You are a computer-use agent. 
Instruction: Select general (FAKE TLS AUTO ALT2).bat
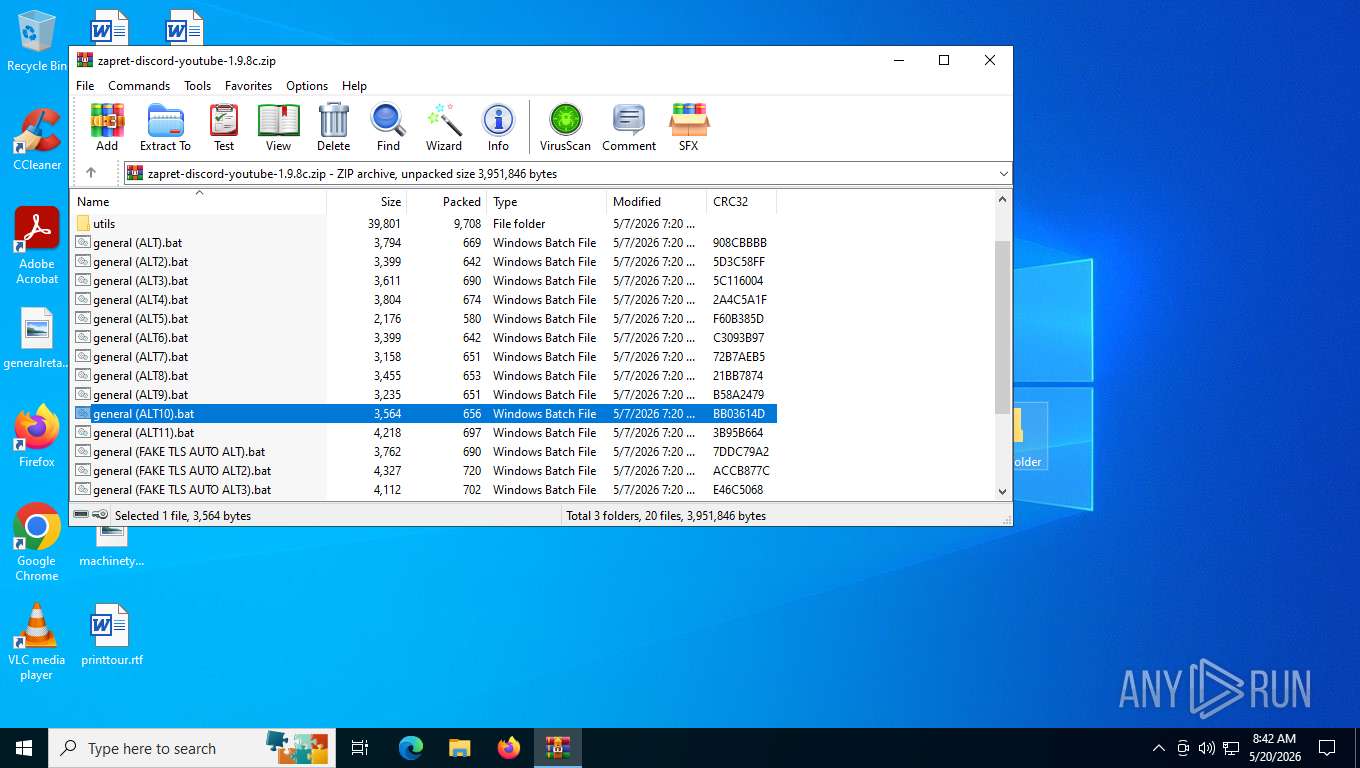click(x=423, y=471)
